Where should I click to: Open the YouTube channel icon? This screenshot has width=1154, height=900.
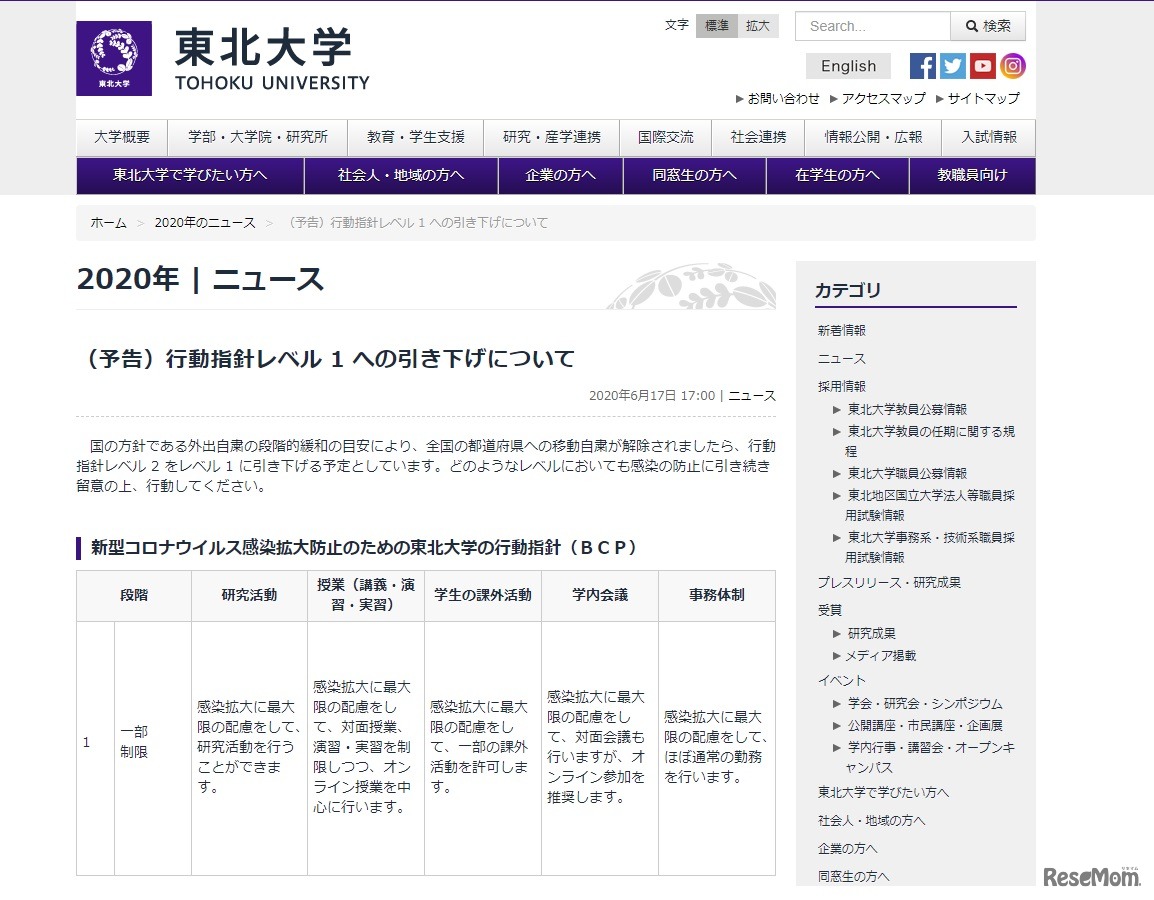pyautogui.click(x=983, y=65)
